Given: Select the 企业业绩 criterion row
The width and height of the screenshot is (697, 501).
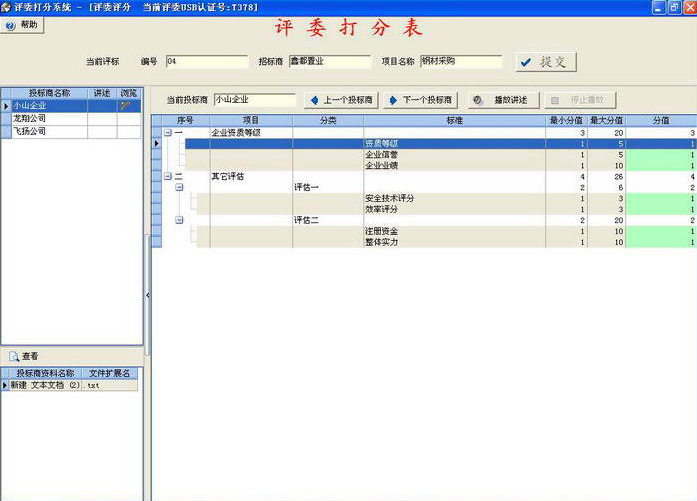Looking at the screenshot, I should [x=441, y=165].
